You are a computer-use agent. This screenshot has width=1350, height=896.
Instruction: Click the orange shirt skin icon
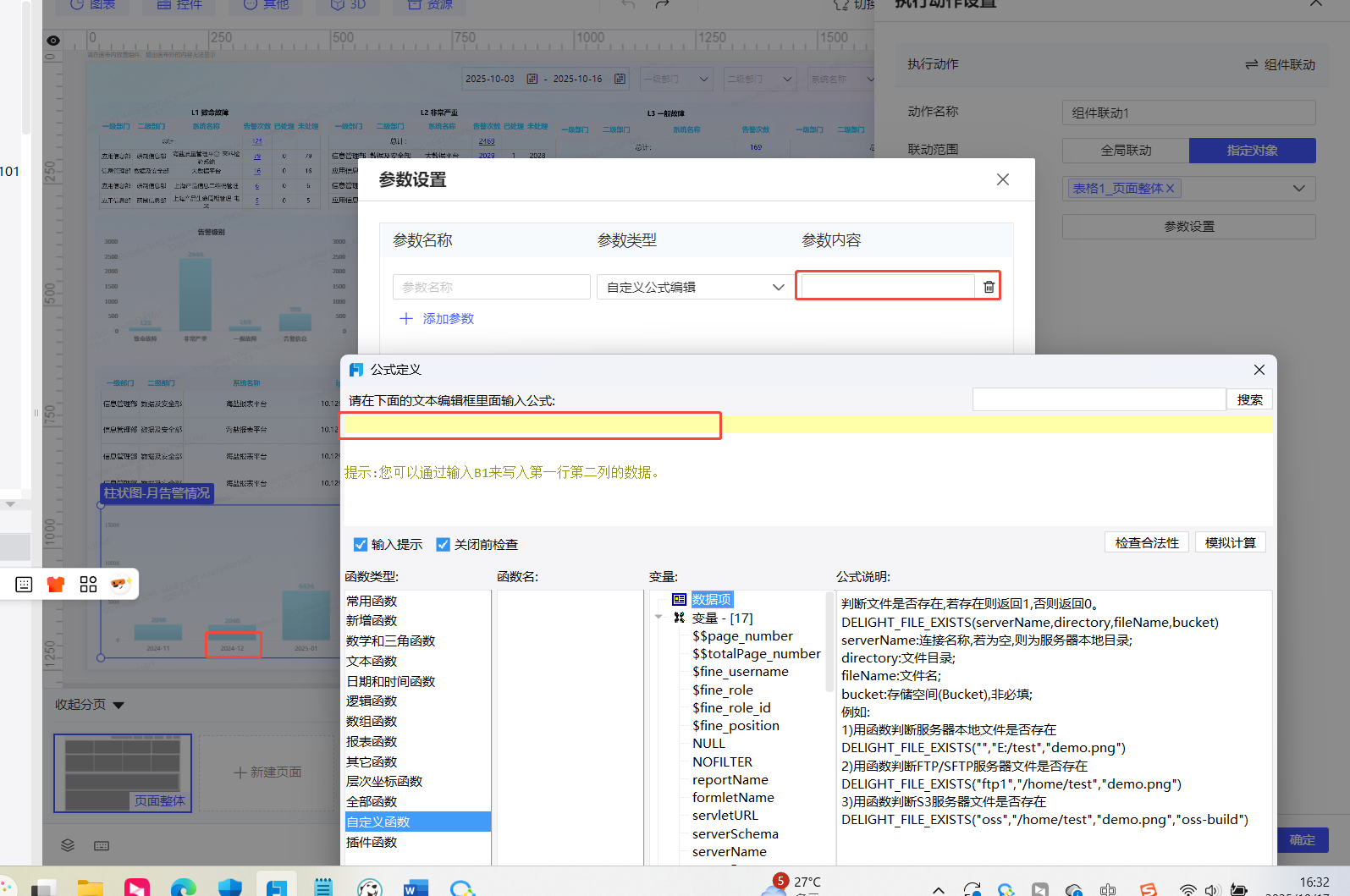click(56, 585)
